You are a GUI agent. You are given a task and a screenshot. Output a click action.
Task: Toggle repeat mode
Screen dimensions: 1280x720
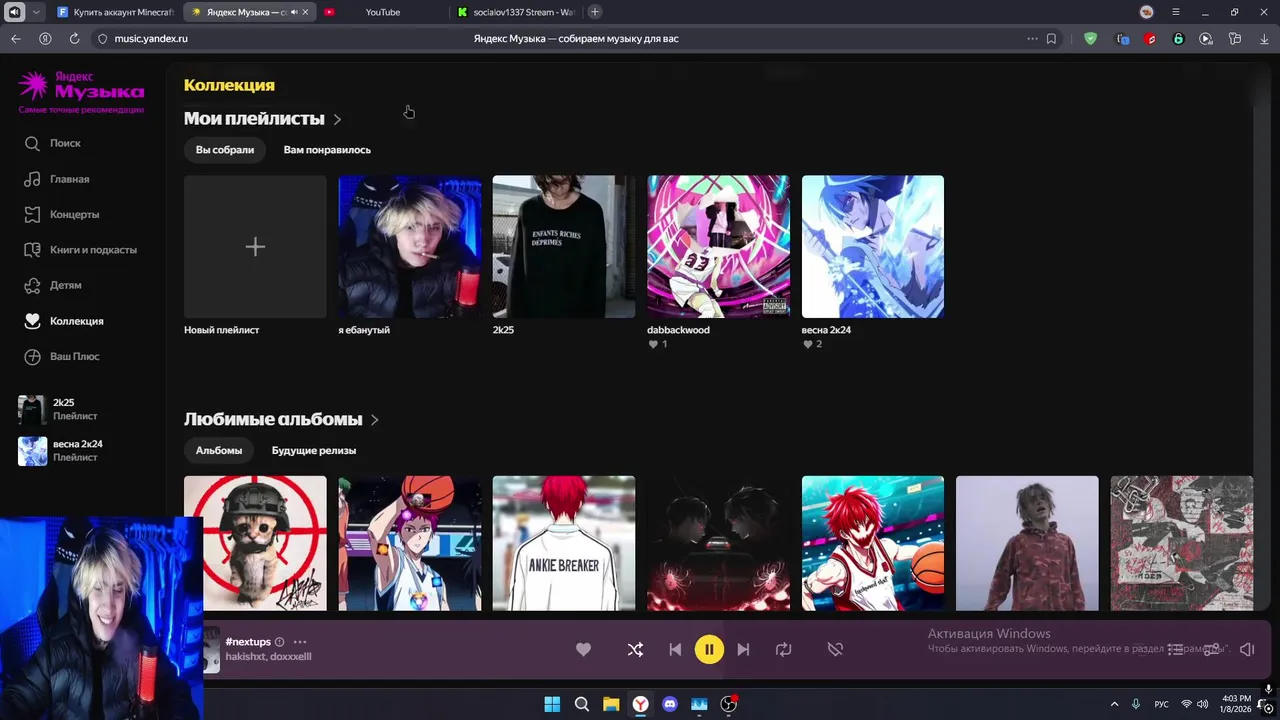pos(783,649)
